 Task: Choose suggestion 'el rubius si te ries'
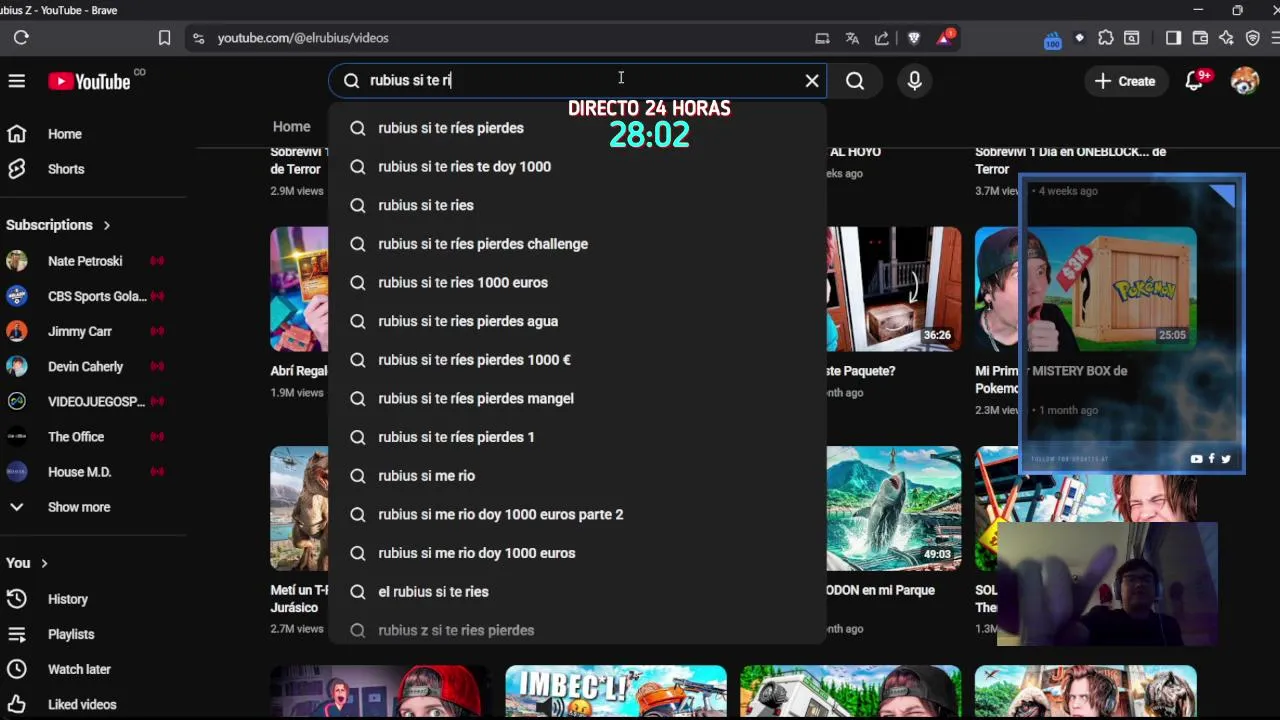577,592
